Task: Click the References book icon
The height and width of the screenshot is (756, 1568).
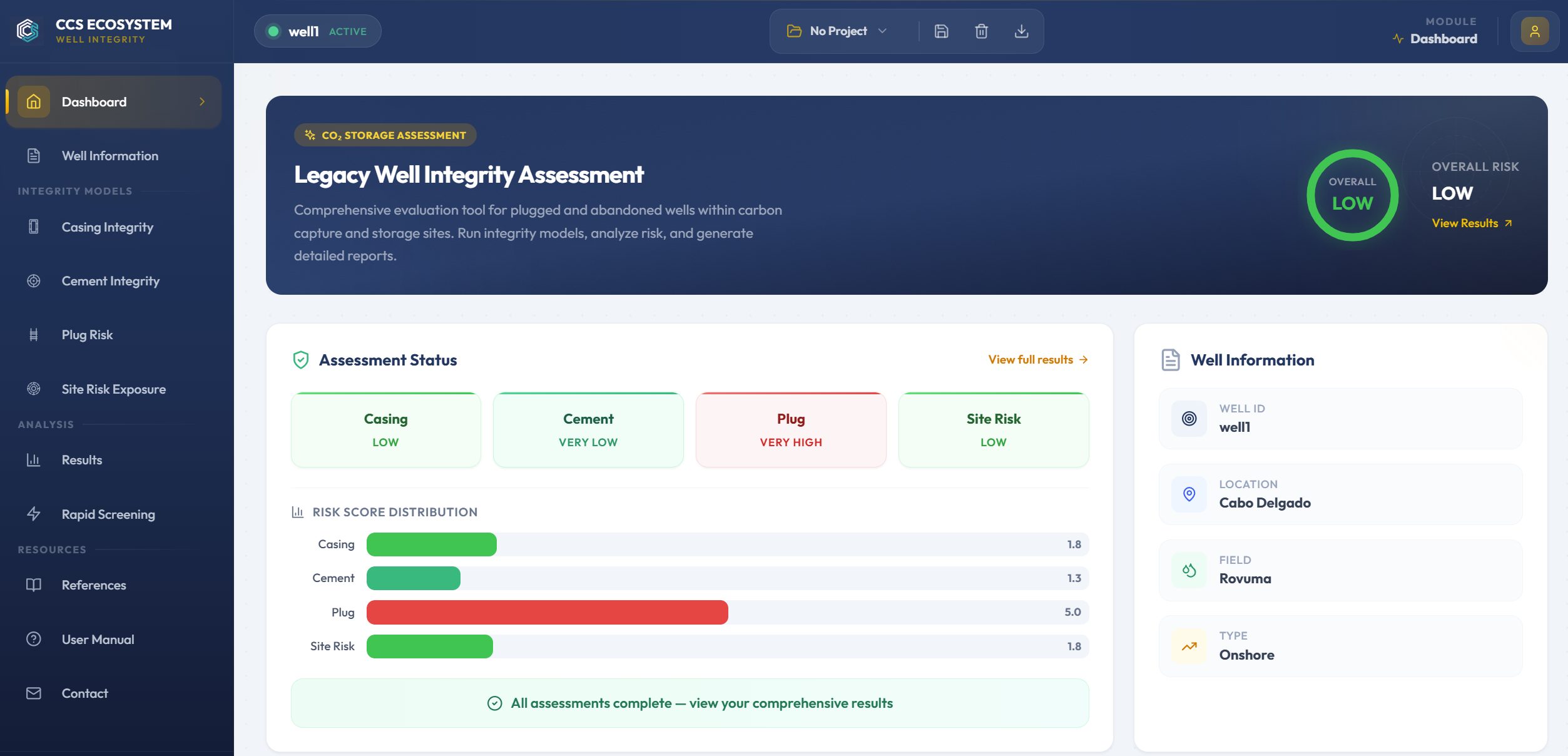Action: (33, 585)
